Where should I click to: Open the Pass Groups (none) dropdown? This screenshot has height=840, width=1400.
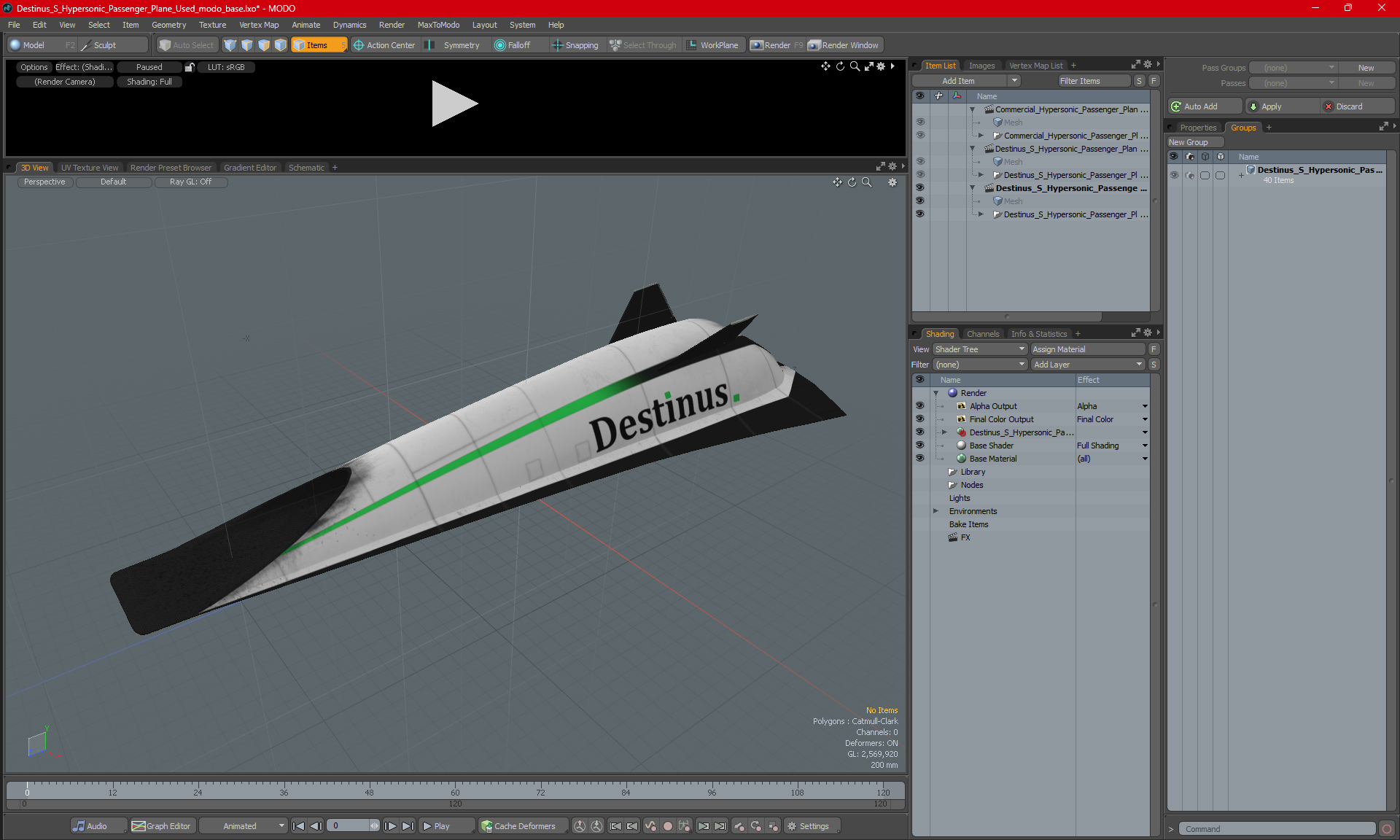[x=1294, y=68]
